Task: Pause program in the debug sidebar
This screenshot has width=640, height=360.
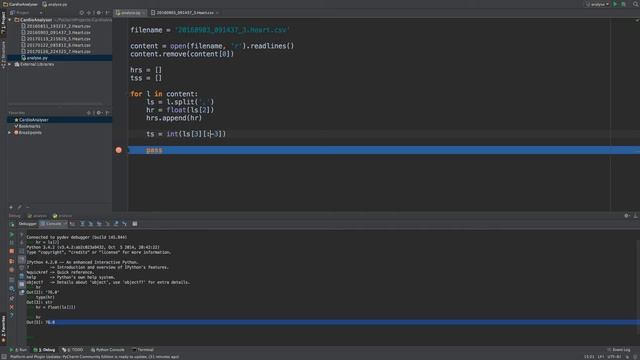Action: pyautogui.click(x=11, y=242)
